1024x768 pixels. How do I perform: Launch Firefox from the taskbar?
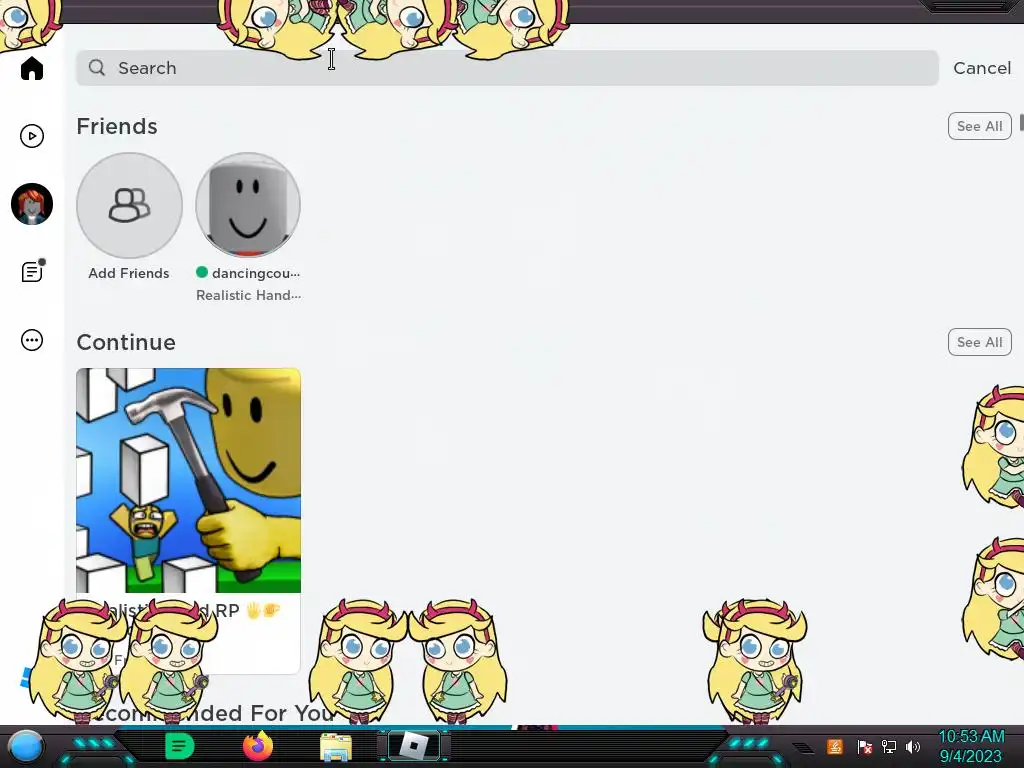257,746
